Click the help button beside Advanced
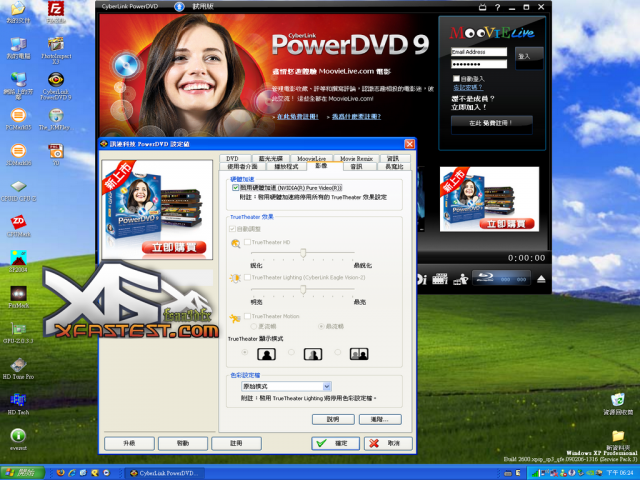 (x=333, y=419)
